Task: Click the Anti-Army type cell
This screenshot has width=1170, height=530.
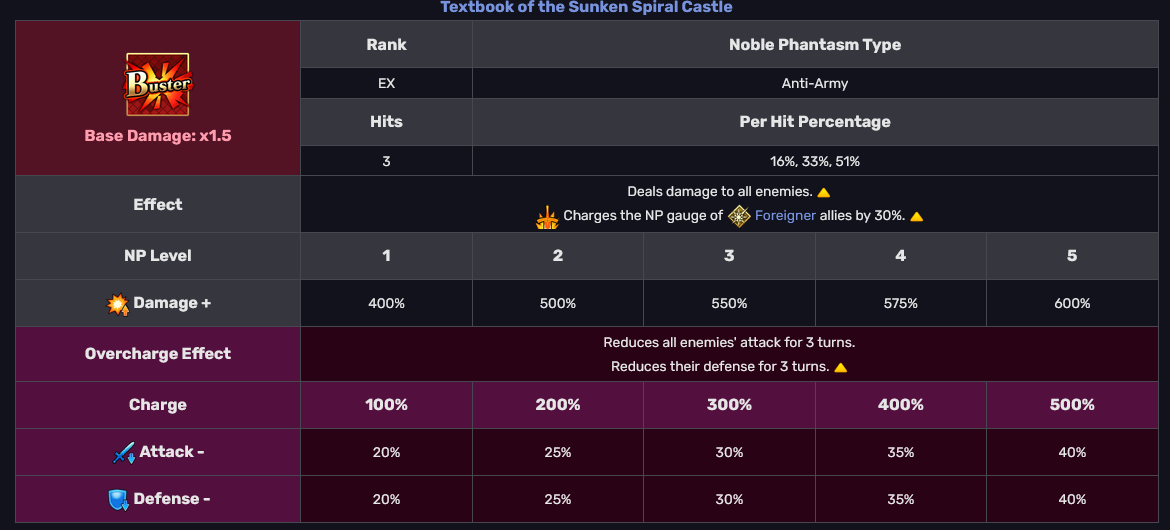Action: tap(815, 84)
